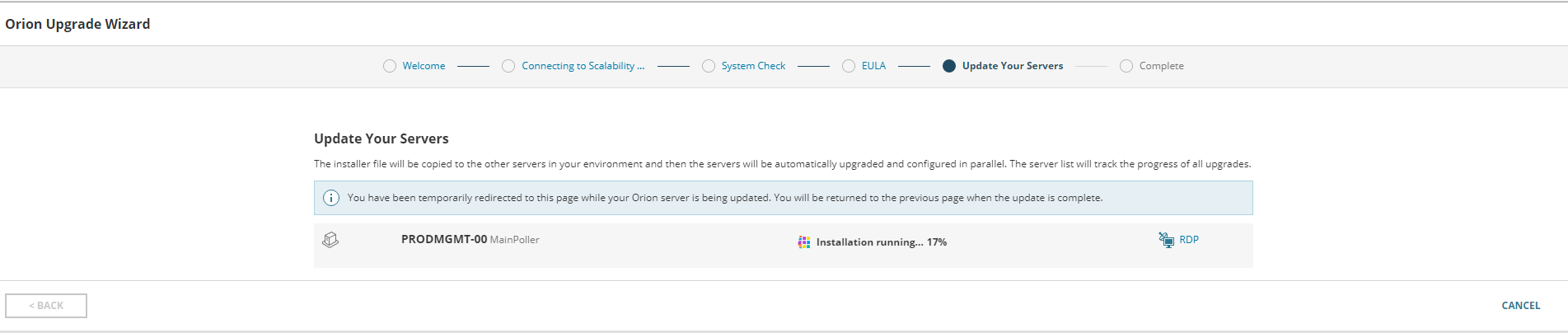1568x333 pixels.
Task: Select the Welcome step circle
Action: (x=390, y=66)
